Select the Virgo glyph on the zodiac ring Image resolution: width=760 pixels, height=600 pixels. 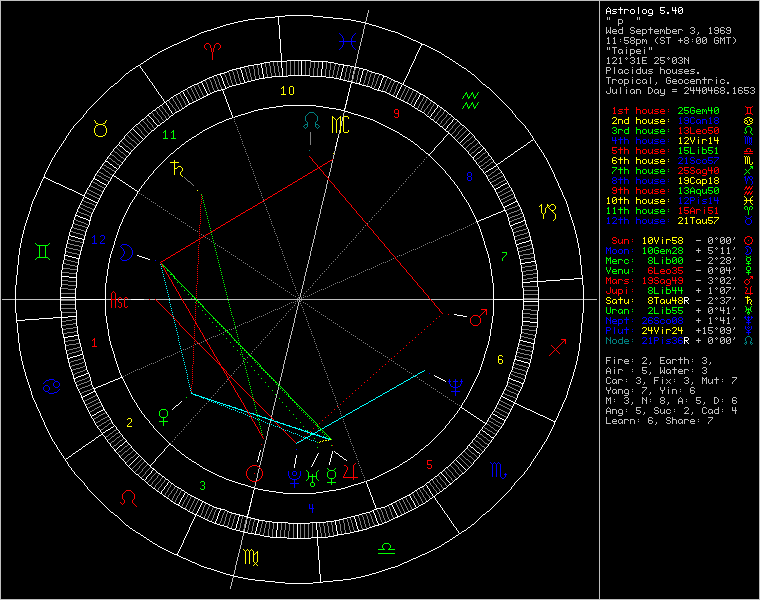click(x=251, y=557)
